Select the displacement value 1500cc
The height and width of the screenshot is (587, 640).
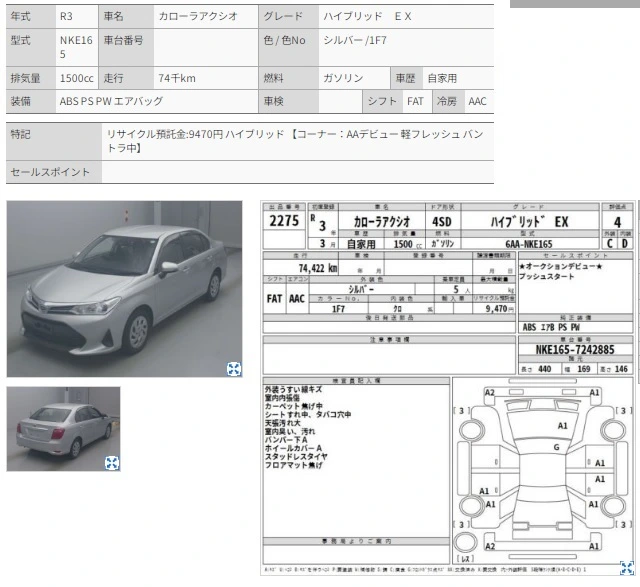click(x=77, y=78)
